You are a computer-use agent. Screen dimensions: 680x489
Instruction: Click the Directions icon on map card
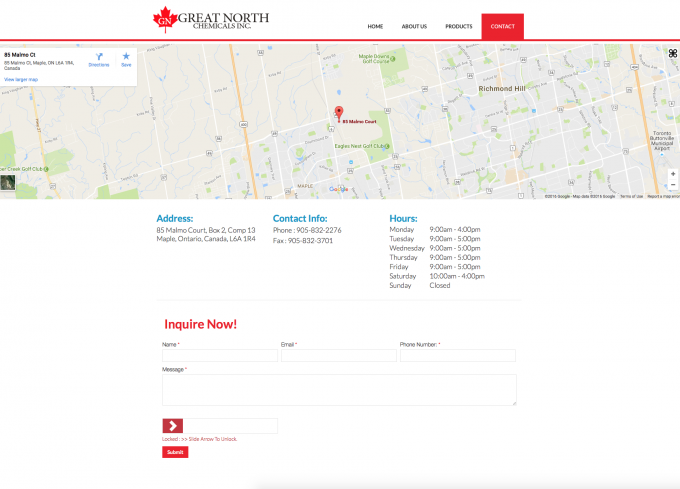pyautogui.click(x=99, y=58)
